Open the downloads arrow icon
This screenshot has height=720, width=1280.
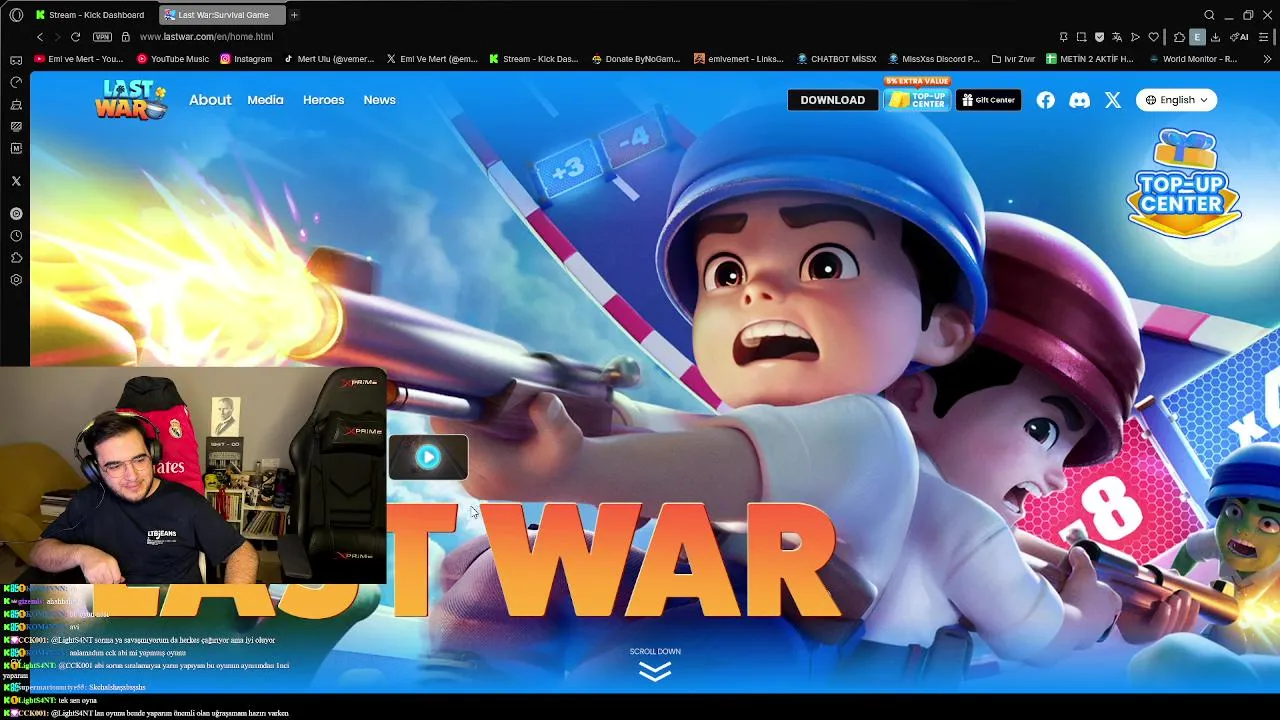coord(1215,37)
